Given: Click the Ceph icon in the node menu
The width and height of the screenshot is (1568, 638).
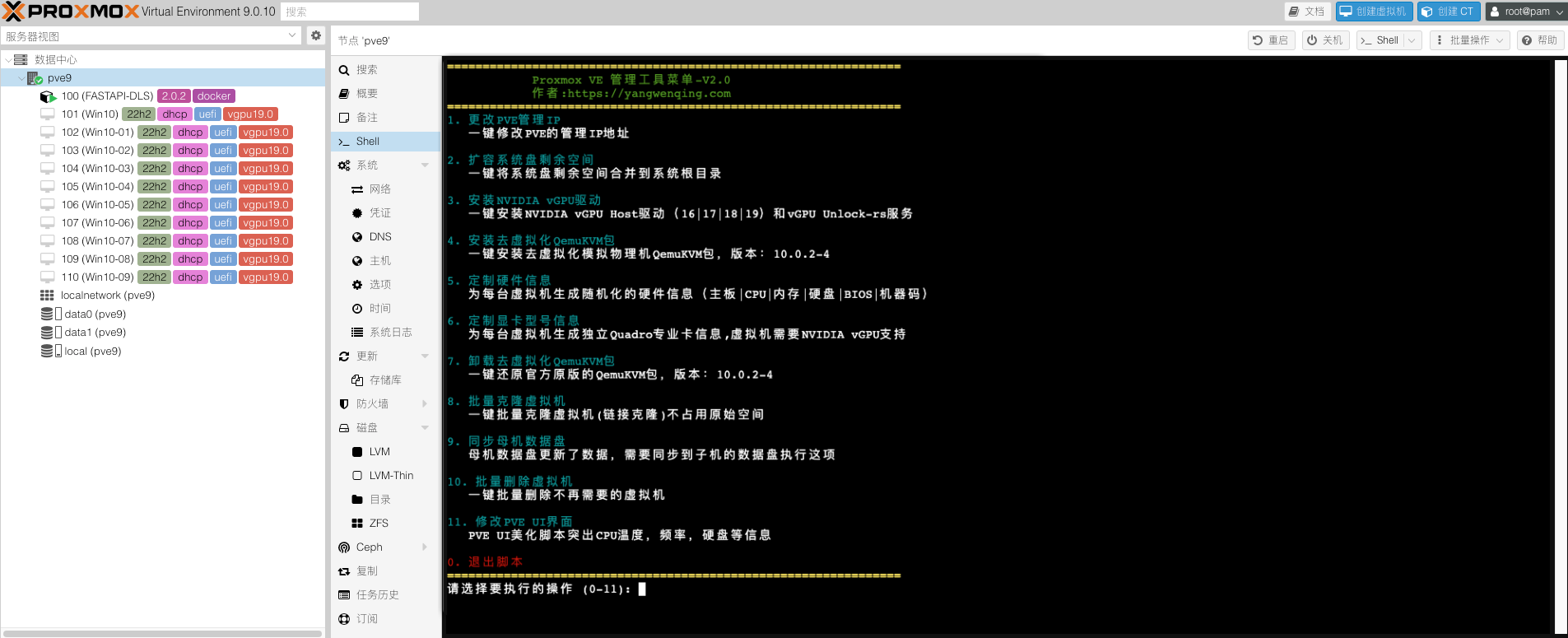Looking at the screenshot, I should click(x=344, y=547).
